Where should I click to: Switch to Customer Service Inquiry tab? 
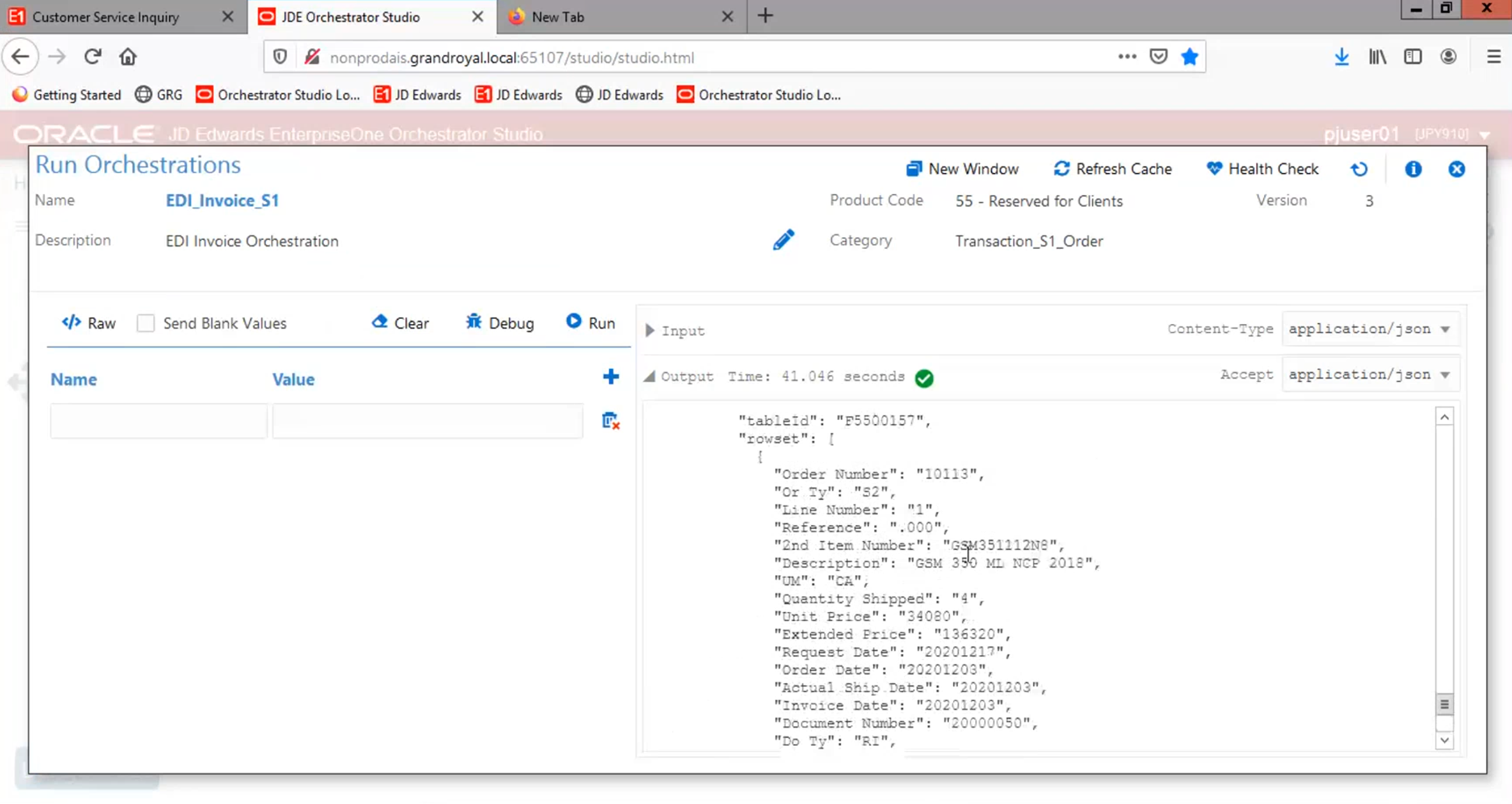click(106, 17)
